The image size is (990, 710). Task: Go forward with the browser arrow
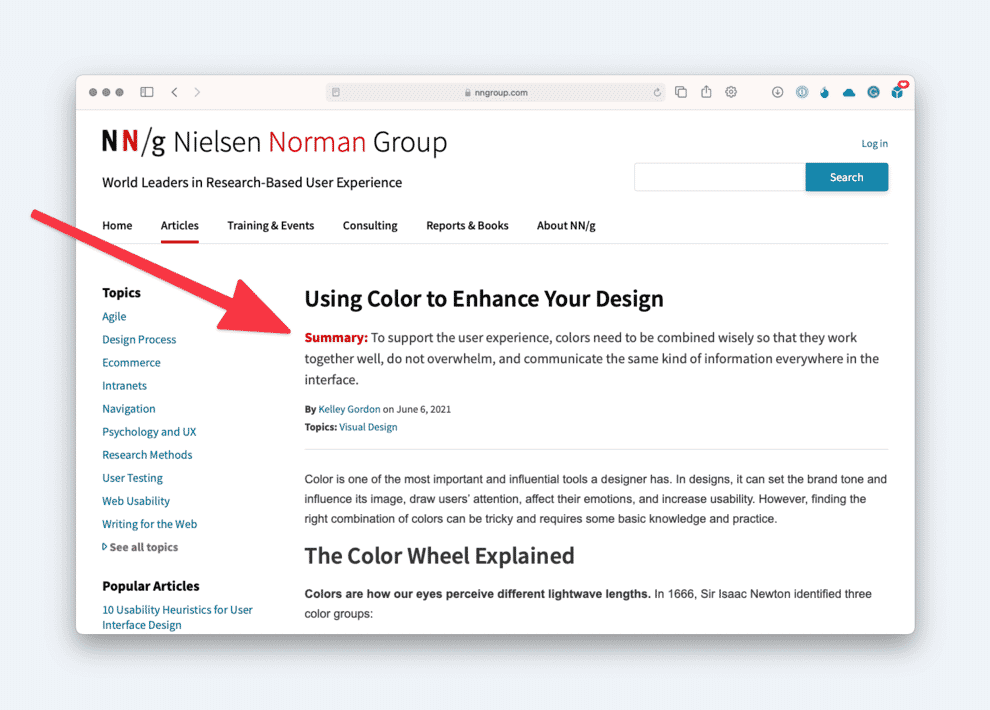click(x=197, y=92)
